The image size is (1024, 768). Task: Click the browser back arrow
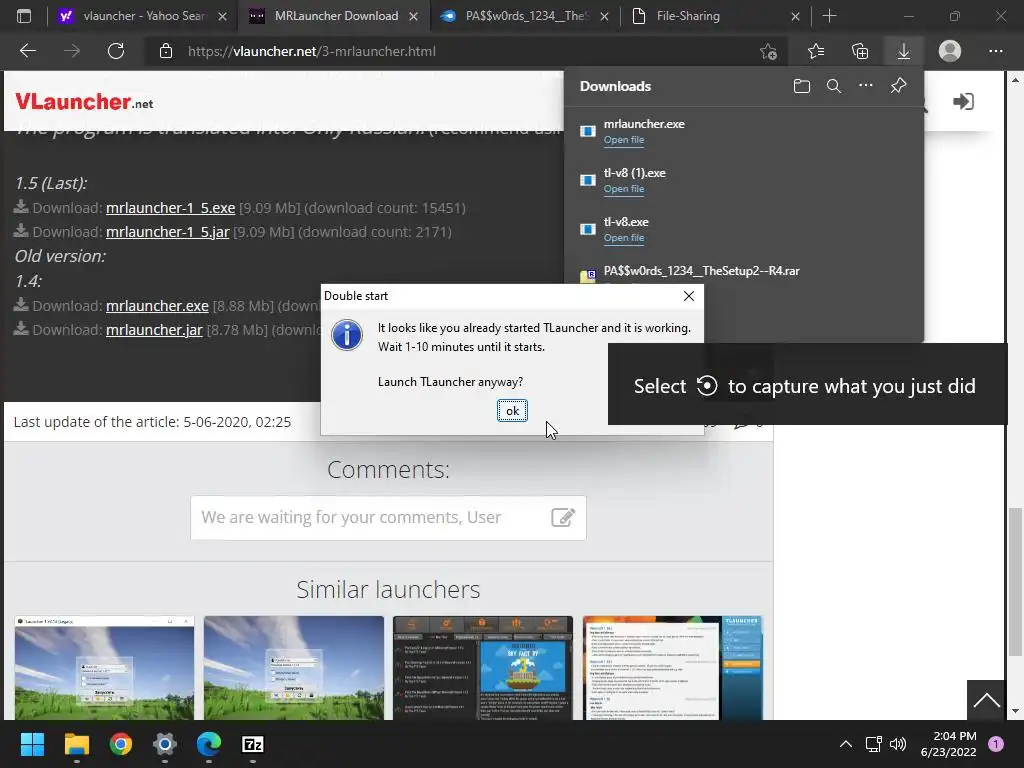pos(27,51)
